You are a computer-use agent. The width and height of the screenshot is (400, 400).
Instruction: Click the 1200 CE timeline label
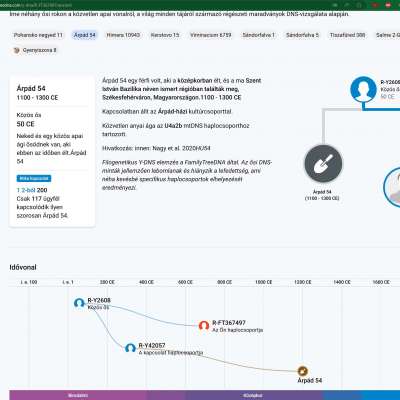coord(303,282)
